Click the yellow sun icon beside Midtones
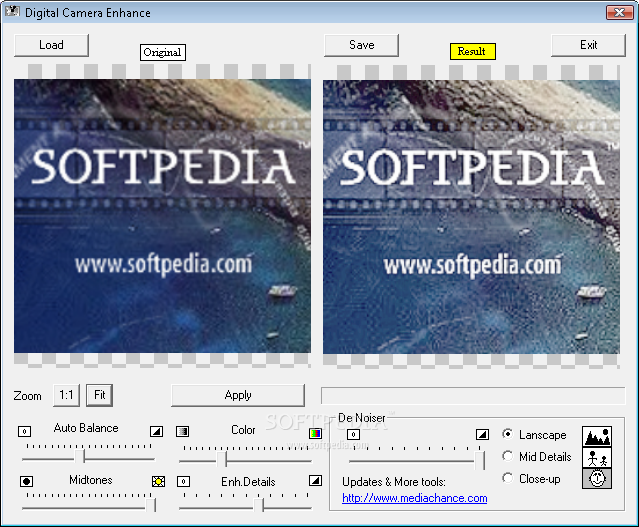 pos(159,481)
